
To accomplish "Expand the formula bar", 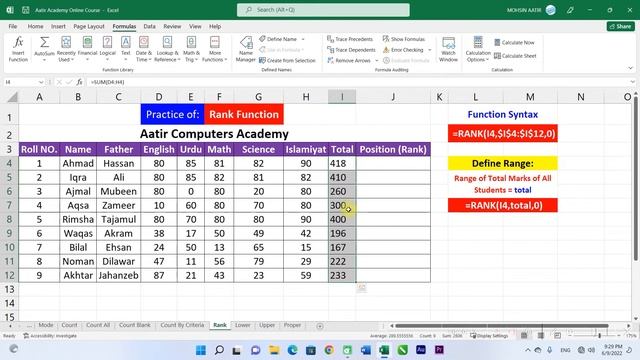I will click(x=632, y=82).
